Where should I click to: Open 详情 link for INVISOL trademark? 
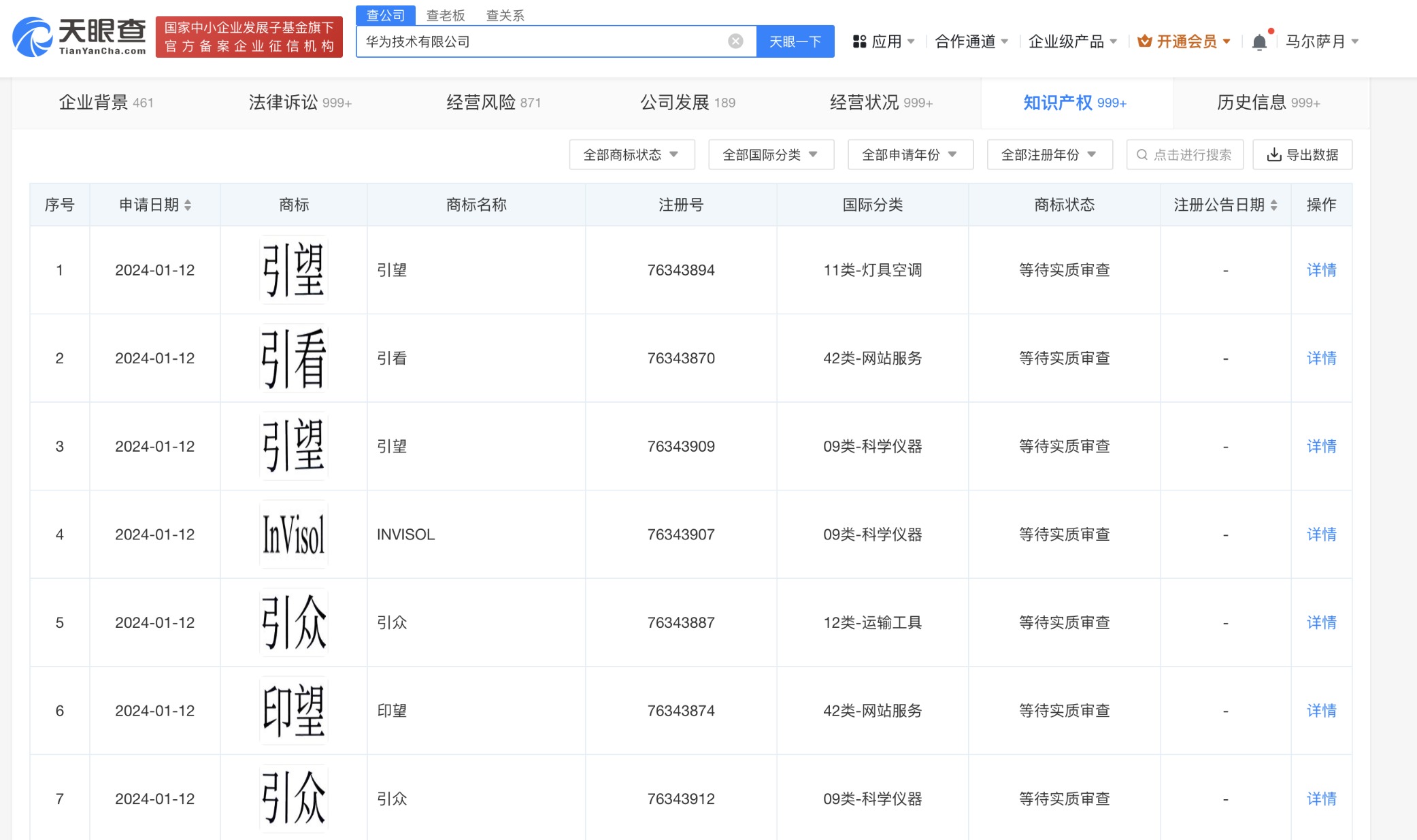point(1320,535)
